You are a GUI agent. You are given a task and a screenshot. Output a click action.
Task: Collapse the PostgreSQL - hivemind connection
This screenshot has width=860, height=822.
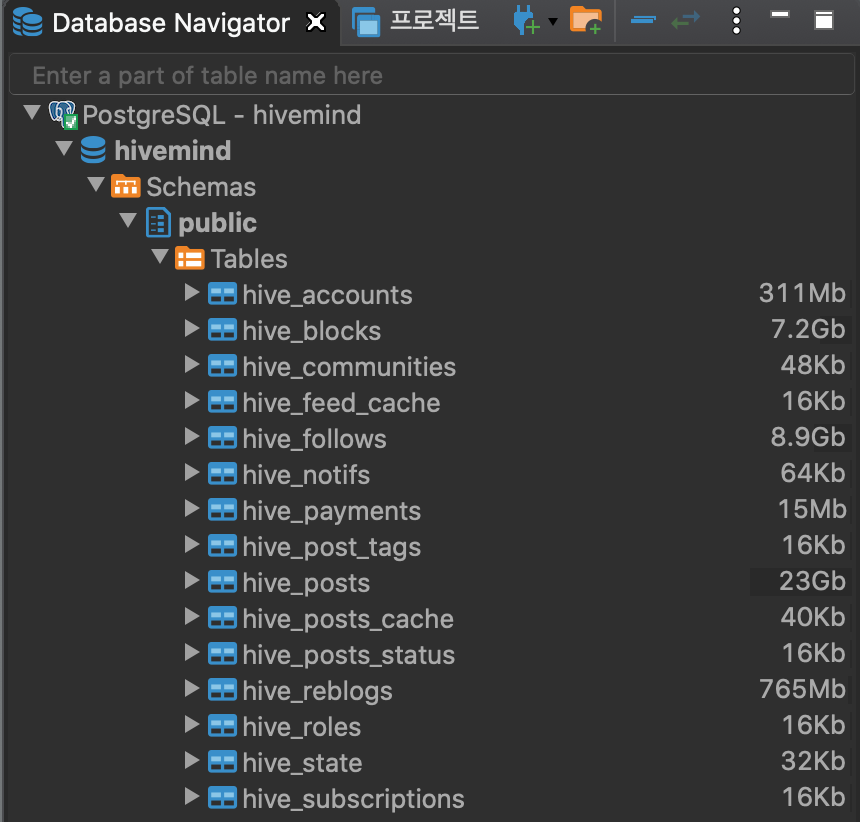tap(32, 112)
